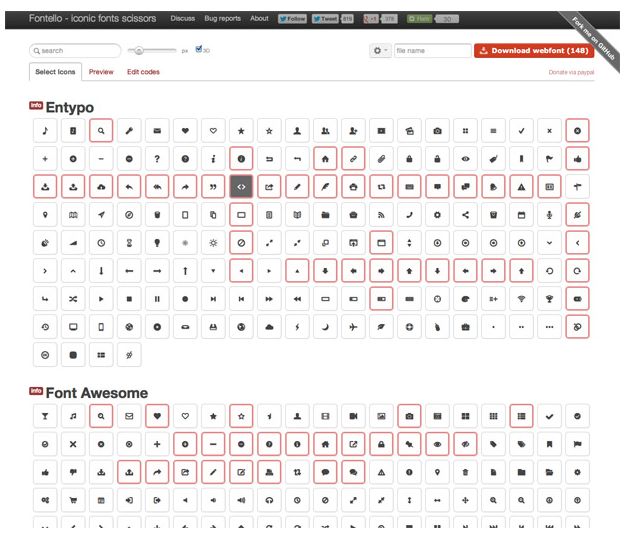Deselect the Entypo warning triangle icon

(522, 187)
